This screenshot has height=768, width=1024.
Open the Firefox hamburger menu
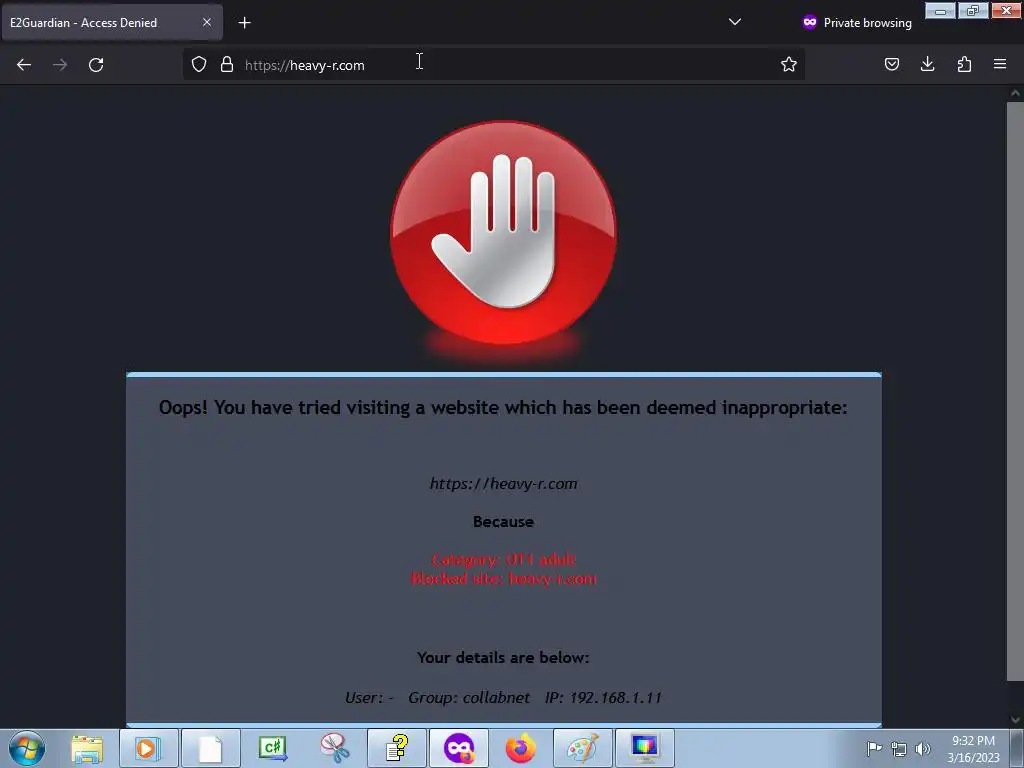point(1000,64)
